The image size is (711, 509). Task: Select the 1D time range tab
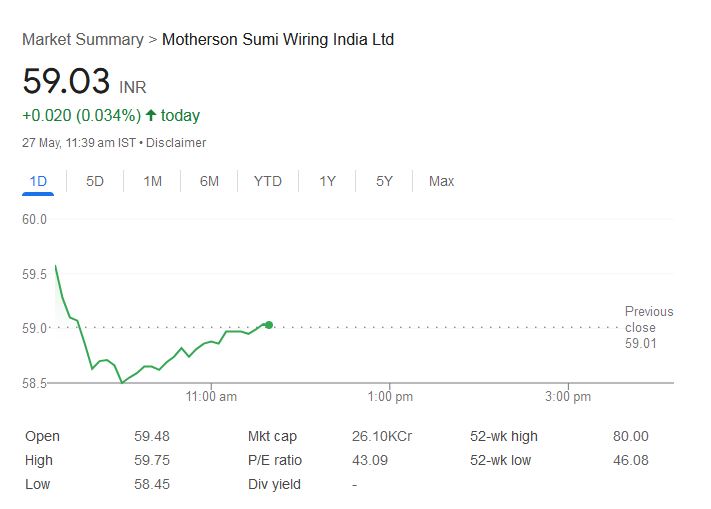38,181
